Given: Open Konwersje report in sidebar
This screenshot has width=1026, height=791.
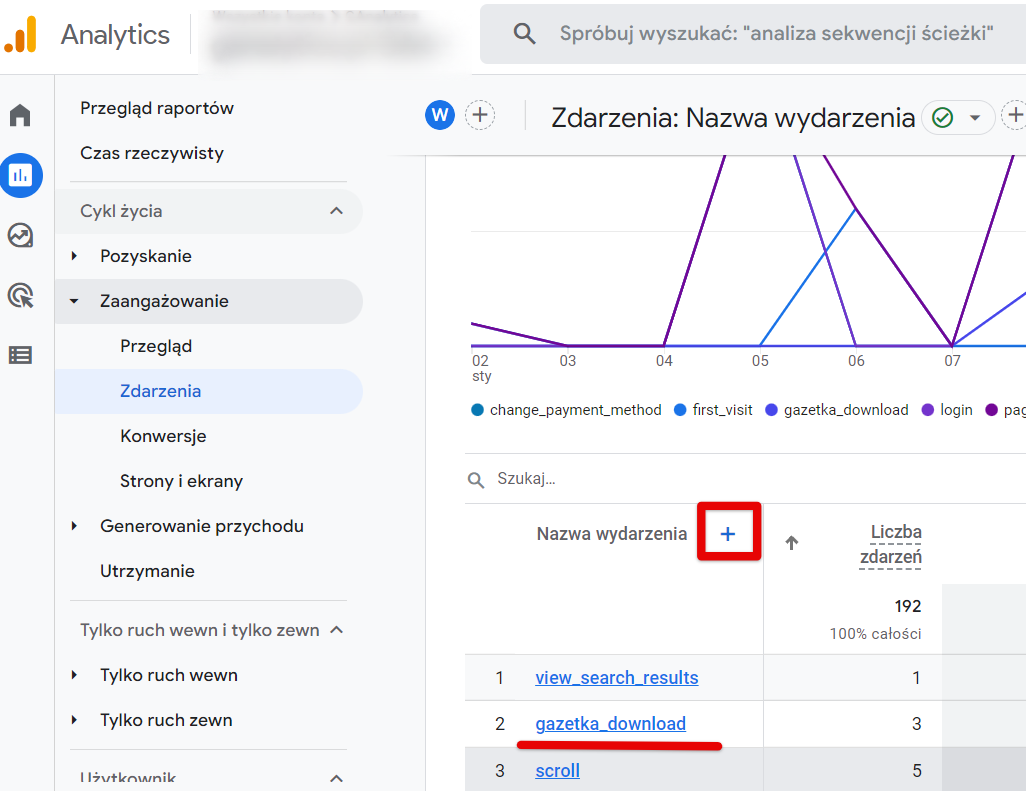Looking at the screenshot, I should [x=163, y=436].
